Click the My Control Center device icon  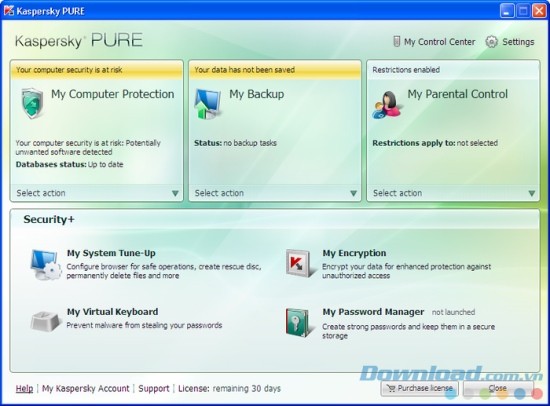coord(396,41)
